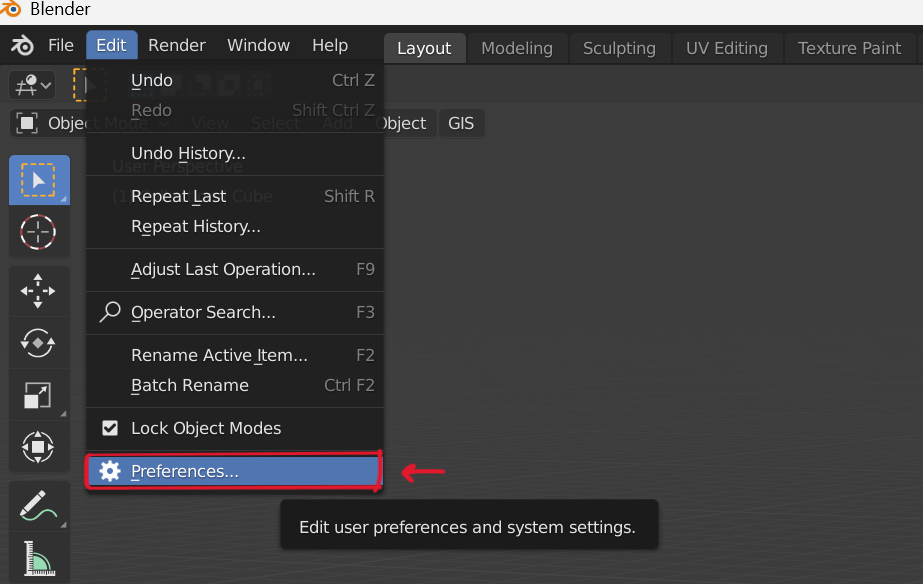923x584 pixels.
Task: Open Operator Search menu entry
Action: click(x=203, y=313)
